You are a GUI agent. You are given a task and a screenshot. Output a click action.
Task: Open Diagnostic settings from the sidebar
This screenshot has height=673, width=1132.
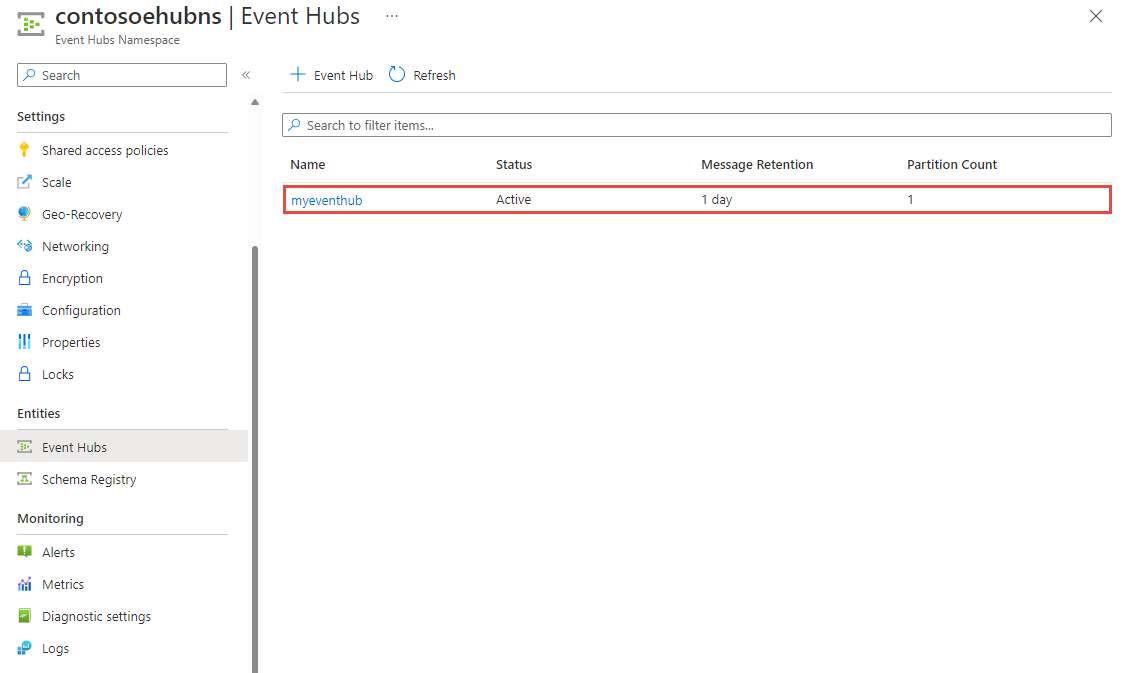(x=25, y=615)
